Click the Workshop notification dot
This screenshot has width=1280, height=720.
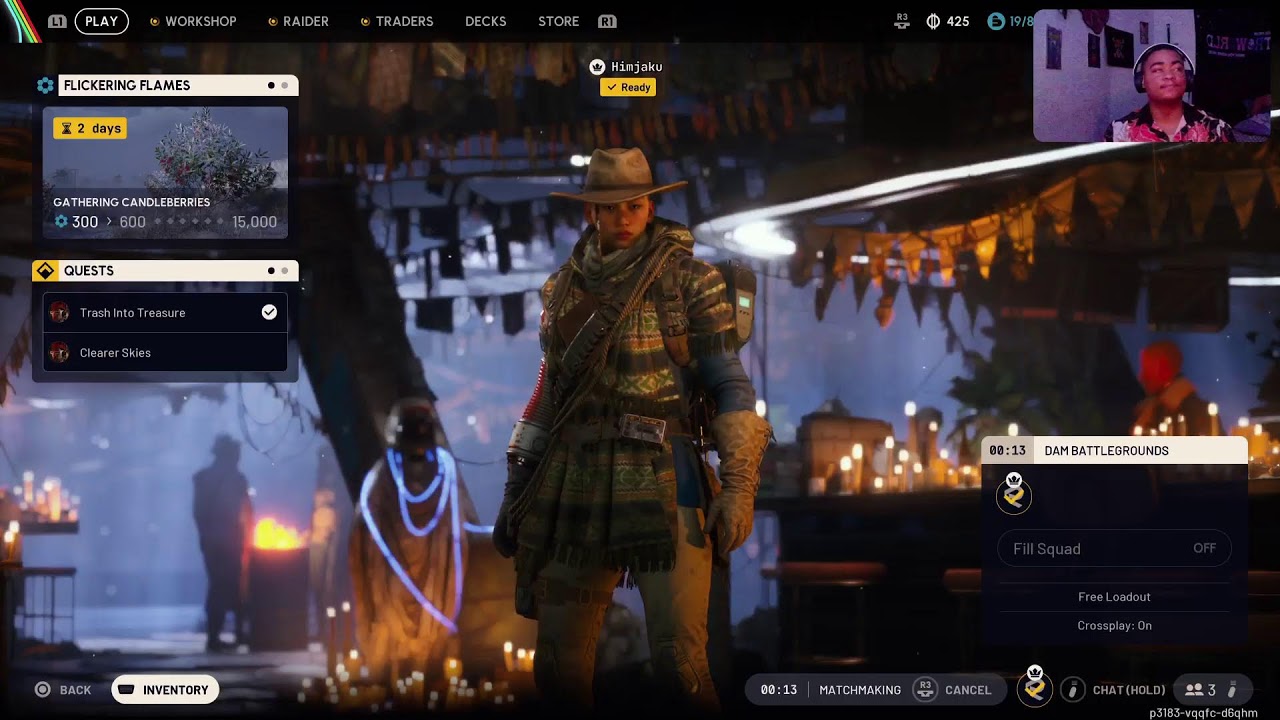point(154,22)
